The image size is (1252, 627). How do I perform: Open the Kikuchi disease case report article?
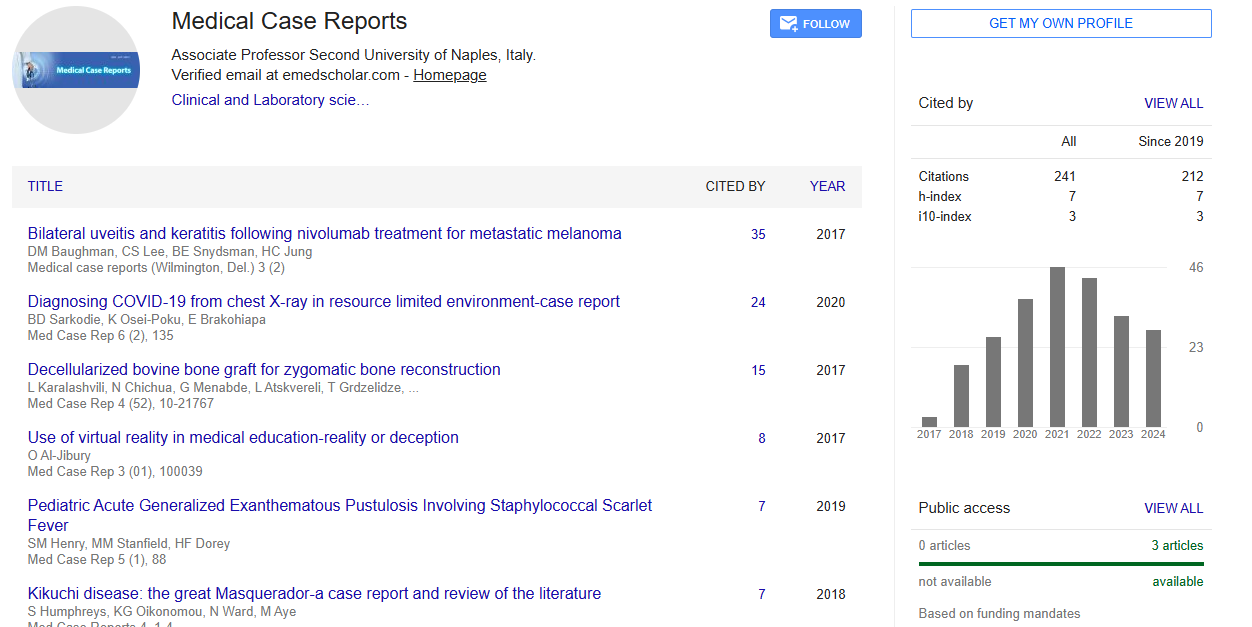click(314, 593)
